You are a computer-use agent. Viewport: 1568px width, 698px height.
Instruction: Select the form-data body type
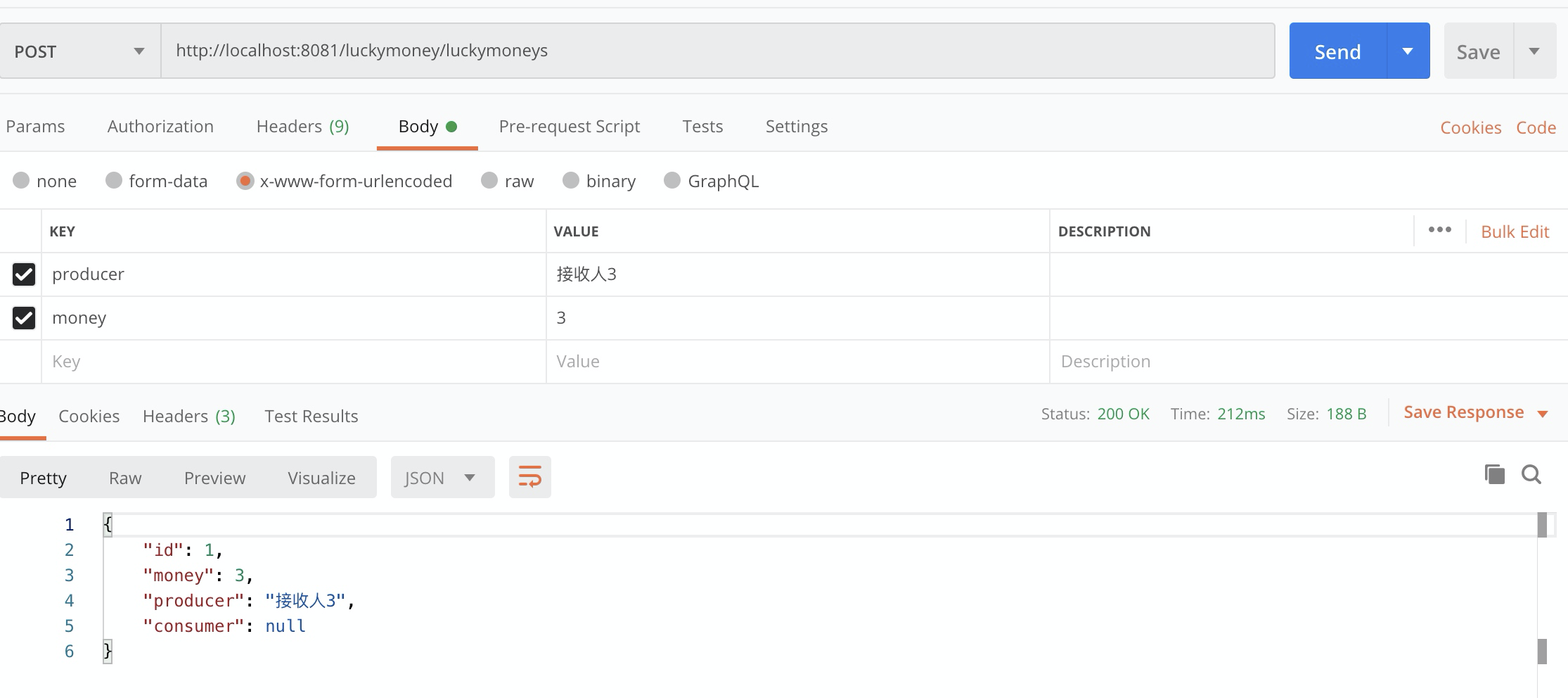click(x=156, y=181)
